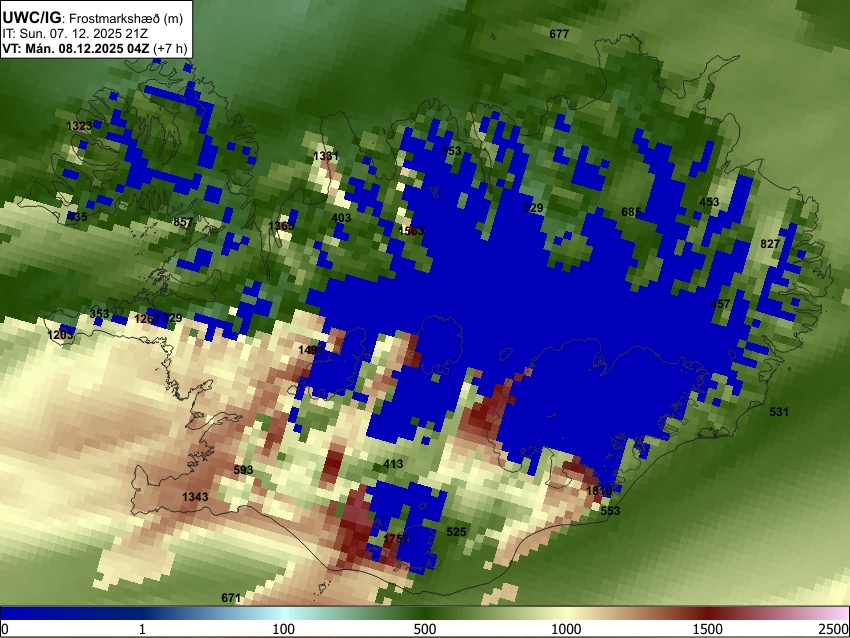
Task: Click the 1343 value label on the map
Action: pos(195,497)
